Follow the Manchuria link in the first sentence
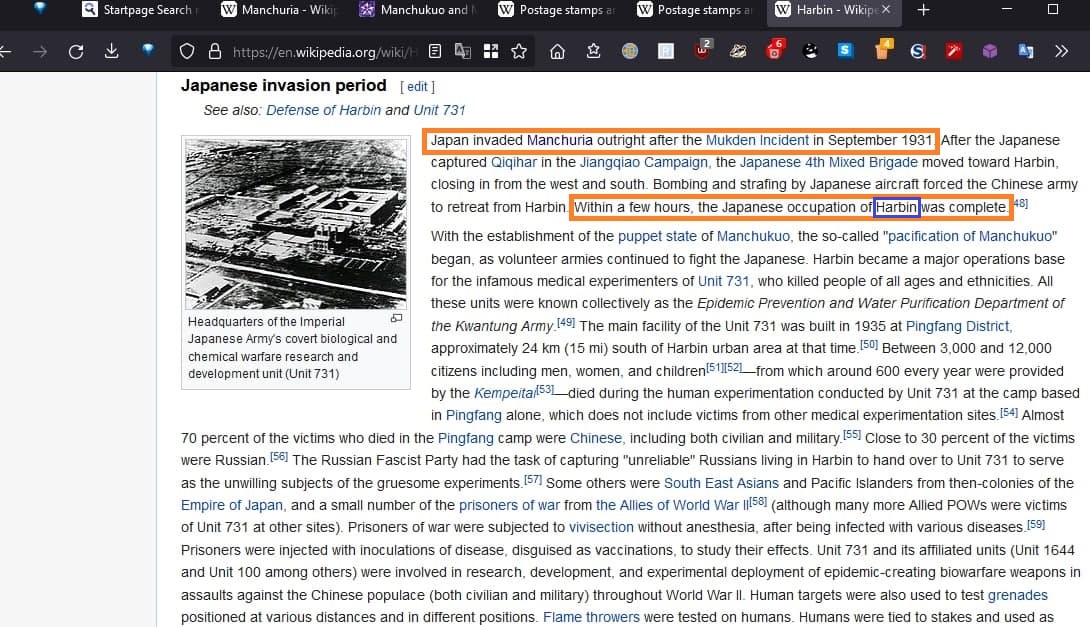 (x=560, y=140)
